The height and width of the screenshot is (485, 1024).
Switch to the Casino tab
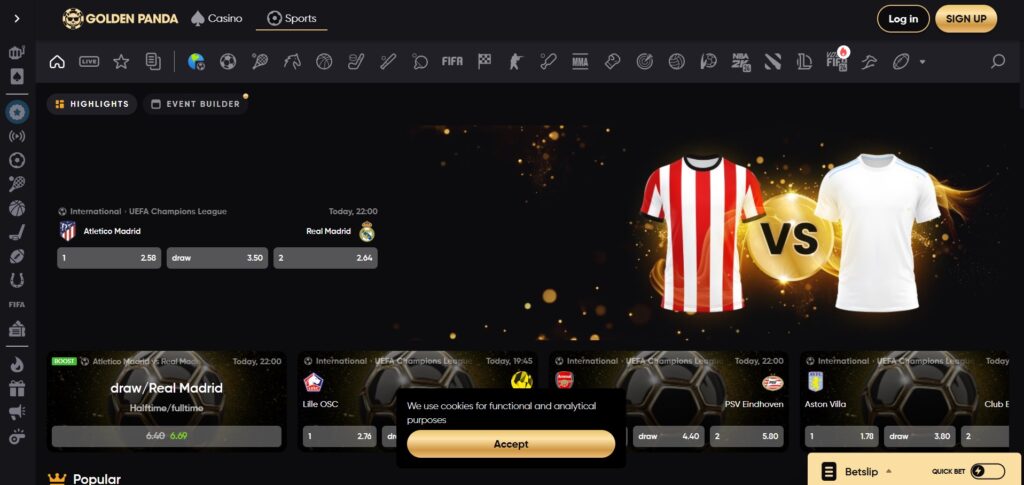pyautogui.click(x=215, y=18)
